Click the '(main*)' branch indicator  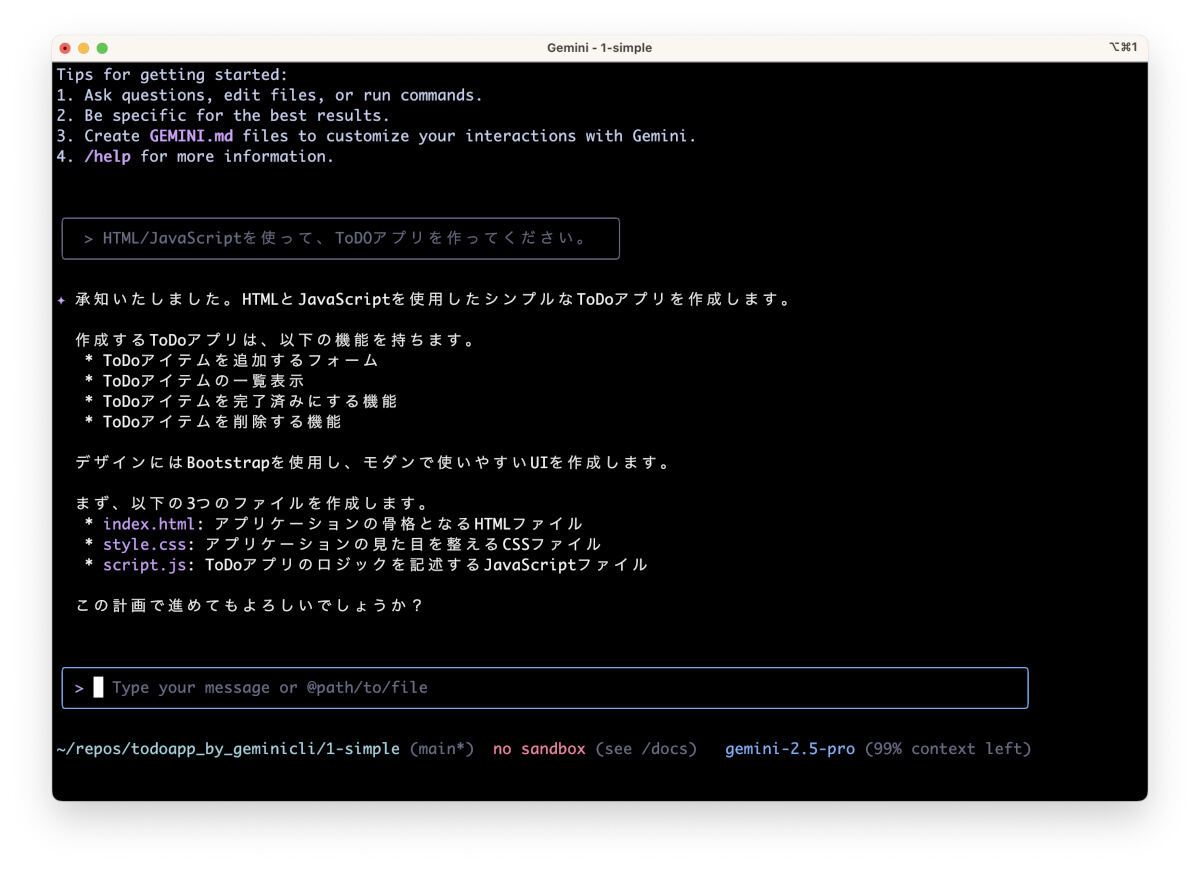point(442,749)
